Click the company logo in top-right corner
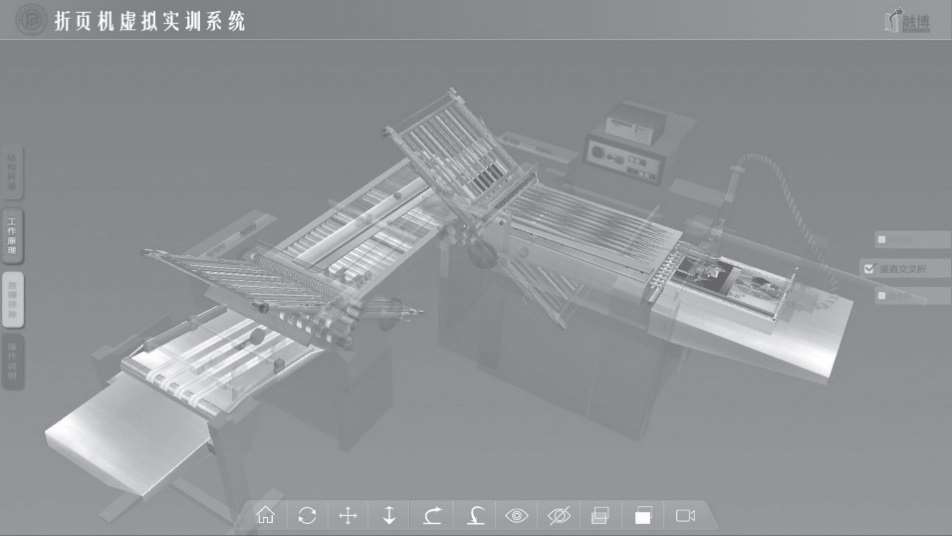 point(908,21)
